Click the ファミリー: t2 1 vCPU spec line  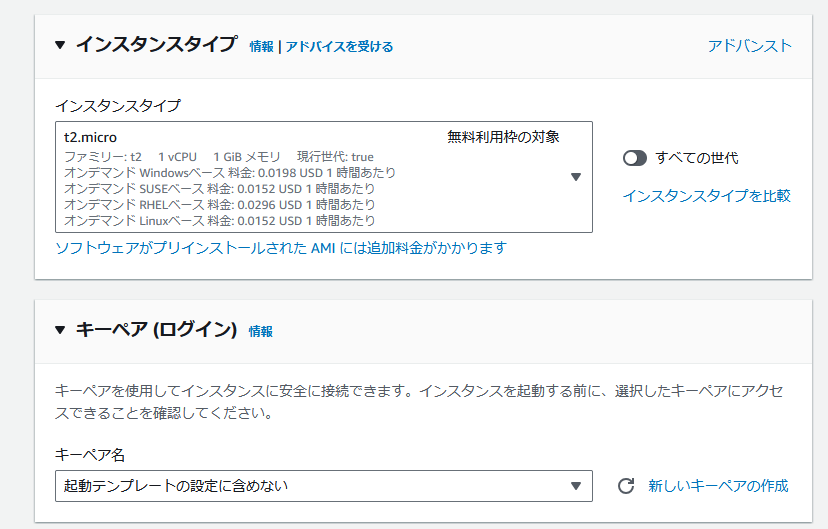coord(219,157)
